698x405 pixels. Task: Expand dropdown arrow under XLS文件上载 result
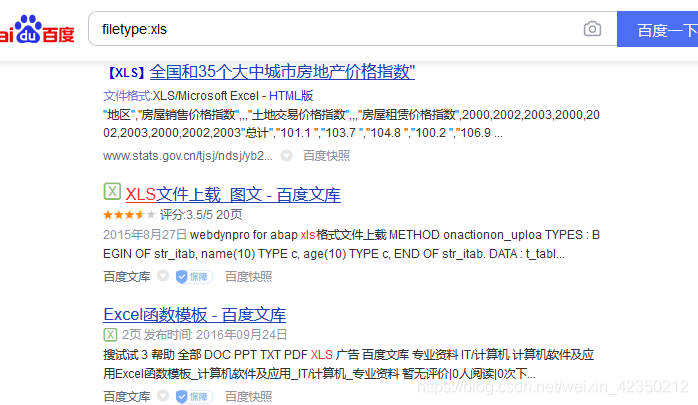point(163,276)
